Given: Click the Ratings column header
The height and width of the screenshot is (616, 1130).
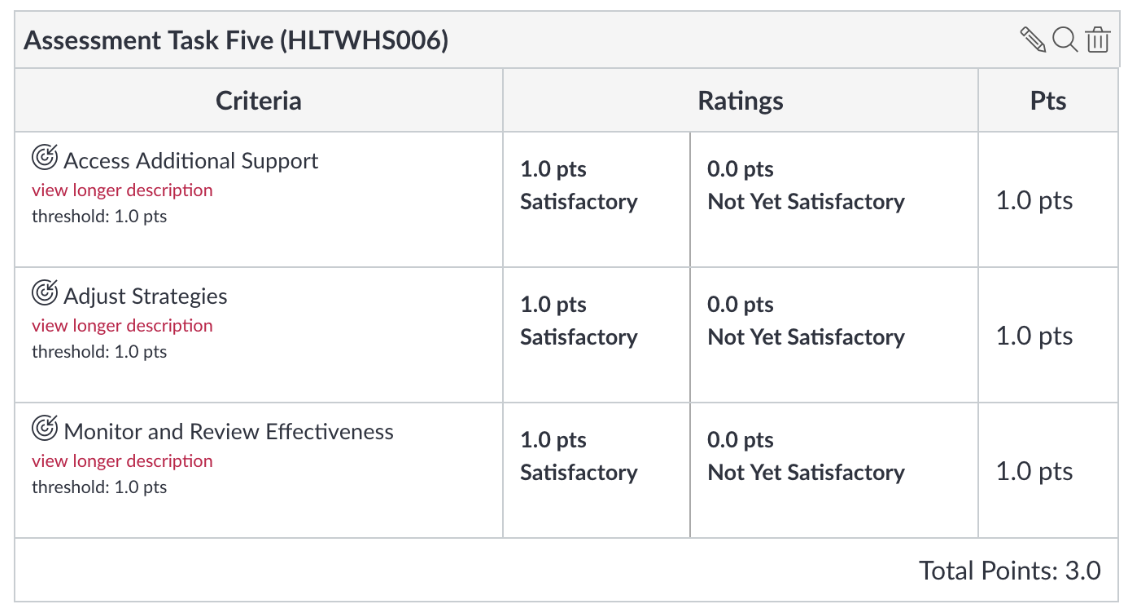Looking at the screenshot, I should click(x=740, y=101).
